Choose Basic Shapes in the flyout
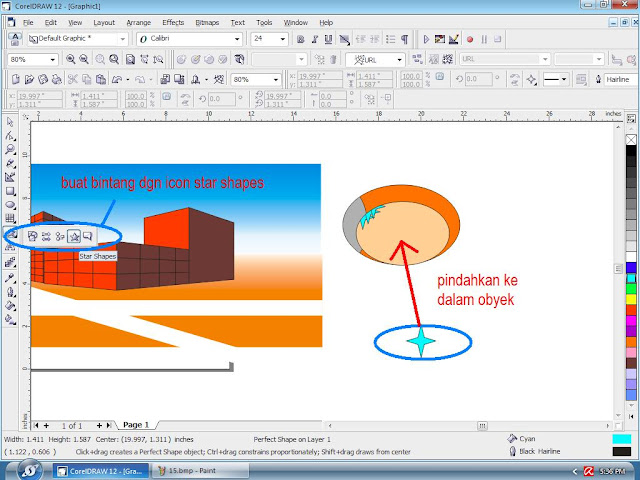The image size is (640, 480). point(32,236)
